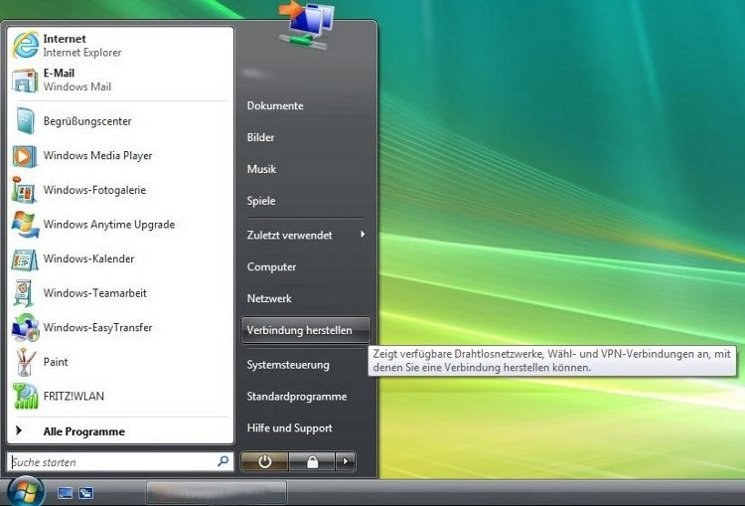Open Hilfe und Support
745x506 pixels.
click(289, 428)
